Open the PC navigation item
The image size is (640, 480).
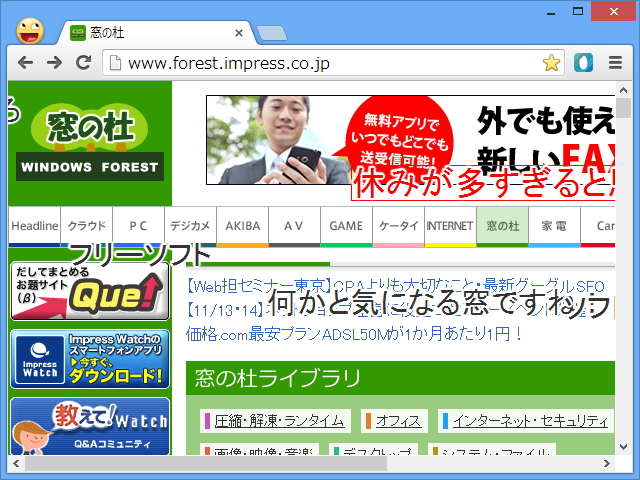point(138,227)
